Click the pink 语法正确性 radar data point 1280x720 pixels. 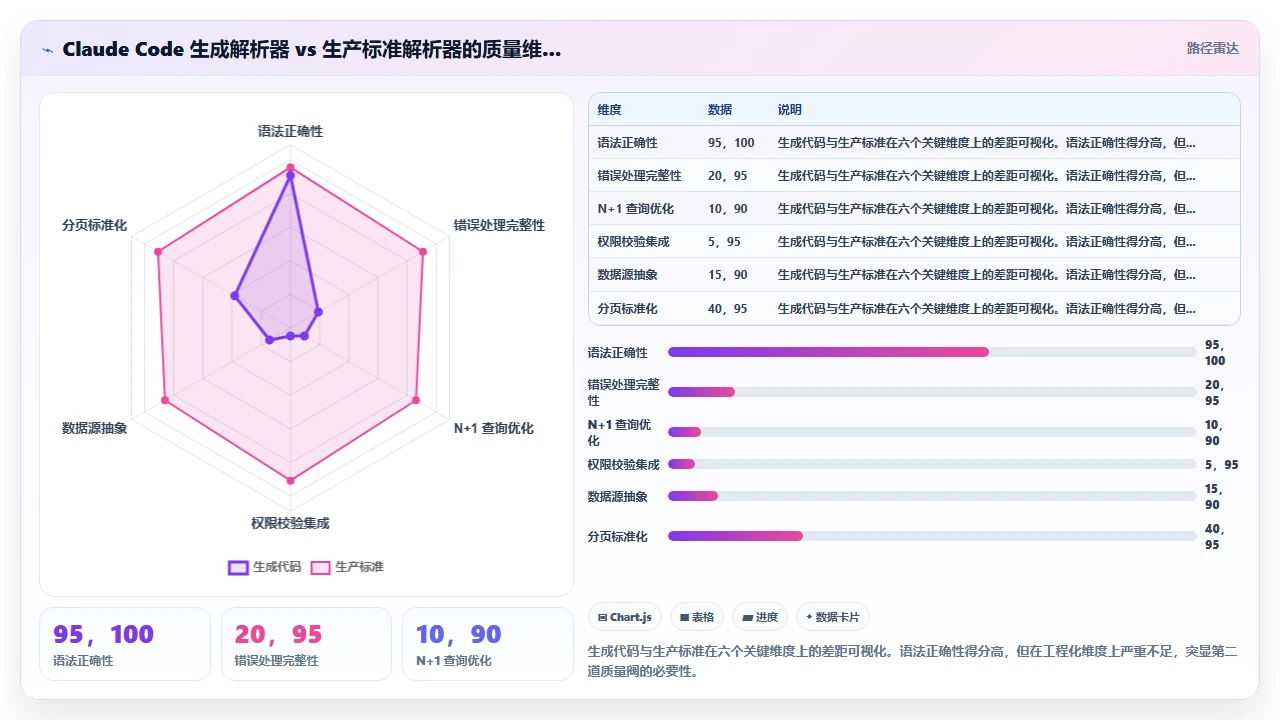click(290, 167)
